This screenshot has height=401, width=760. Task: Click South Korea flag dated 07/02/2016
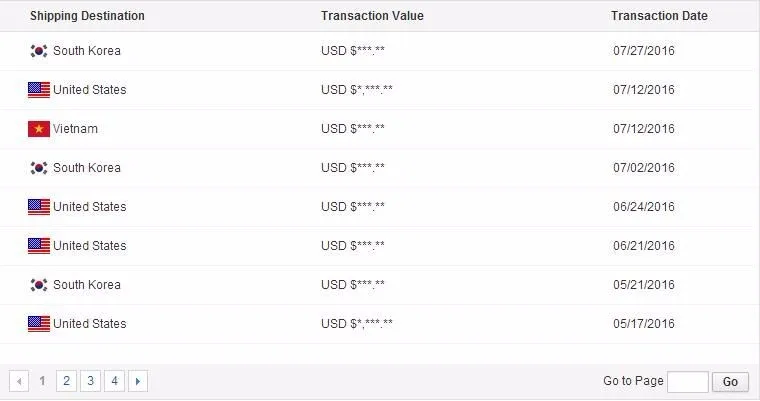(x=39, y=168)
